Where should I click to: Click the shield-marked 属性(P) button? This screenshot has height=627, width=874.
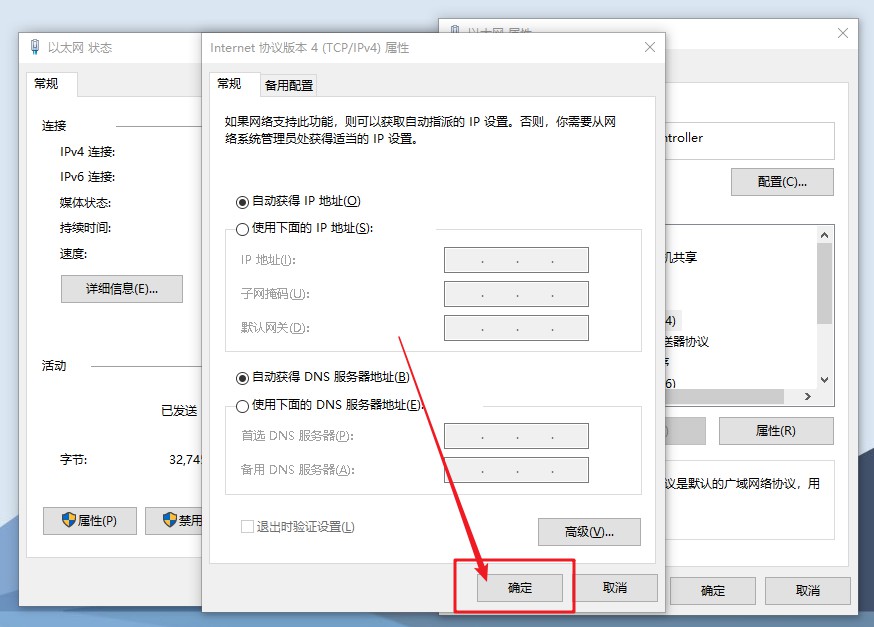coord(89,520)
